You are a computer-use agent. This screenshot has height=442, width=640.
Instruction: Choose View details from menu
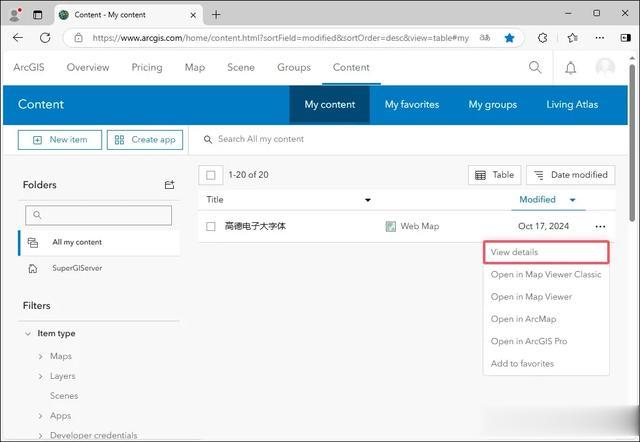546,252
